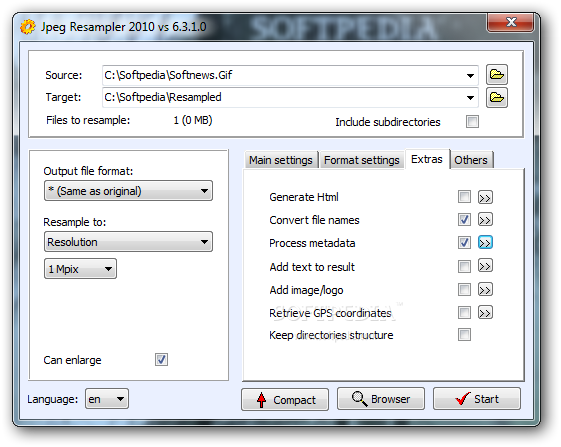
Task: Browse for Source folder icon
Action: (x=497, y=75)
